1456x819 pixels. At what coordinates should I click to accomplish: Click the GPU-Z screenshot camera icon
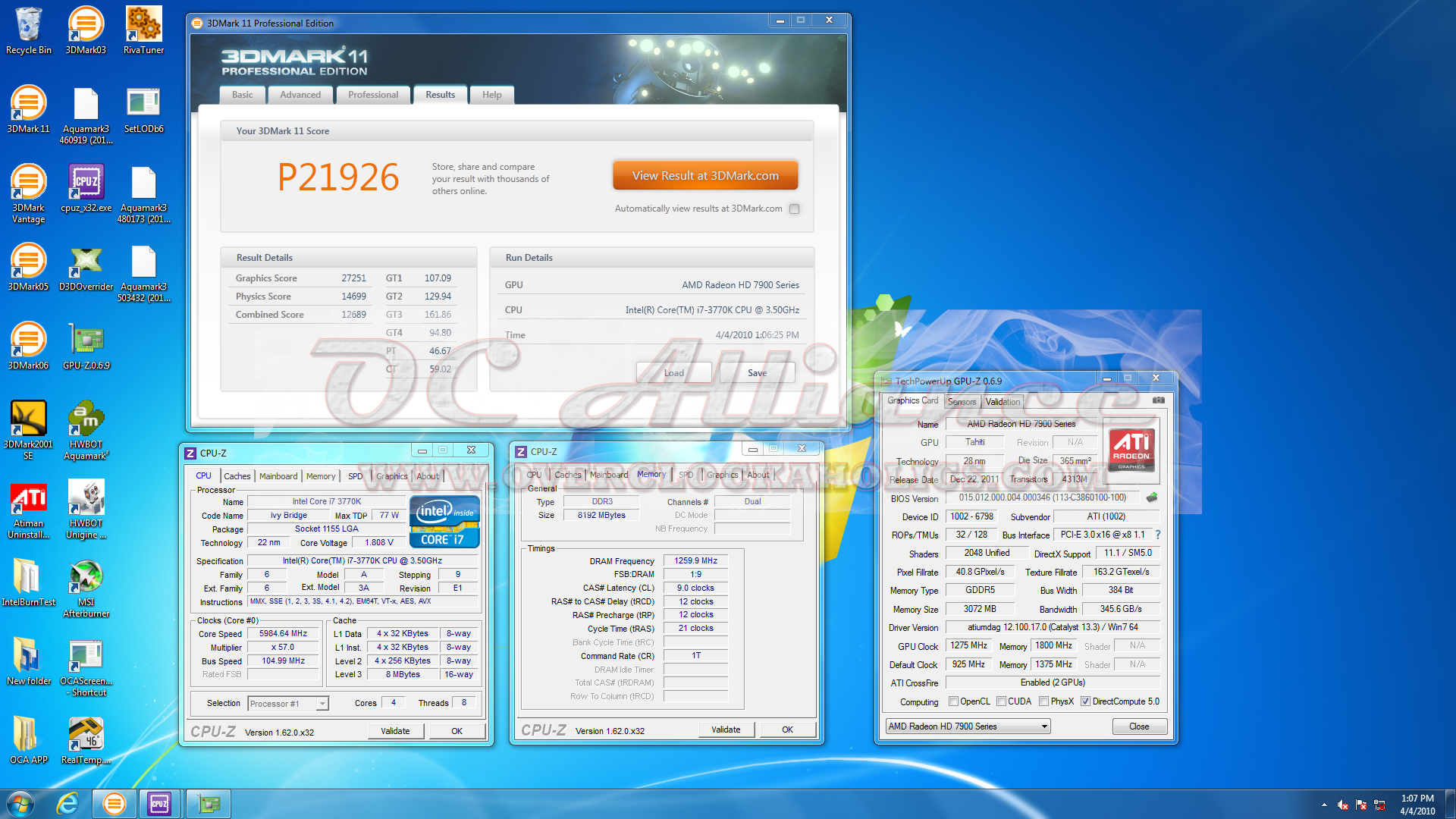[x=1158, y=400]
